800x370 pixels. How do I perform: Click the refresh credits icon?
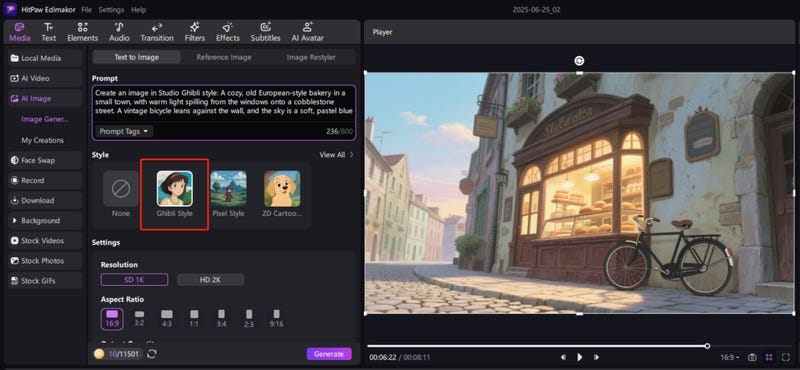[x=152, y=354]
